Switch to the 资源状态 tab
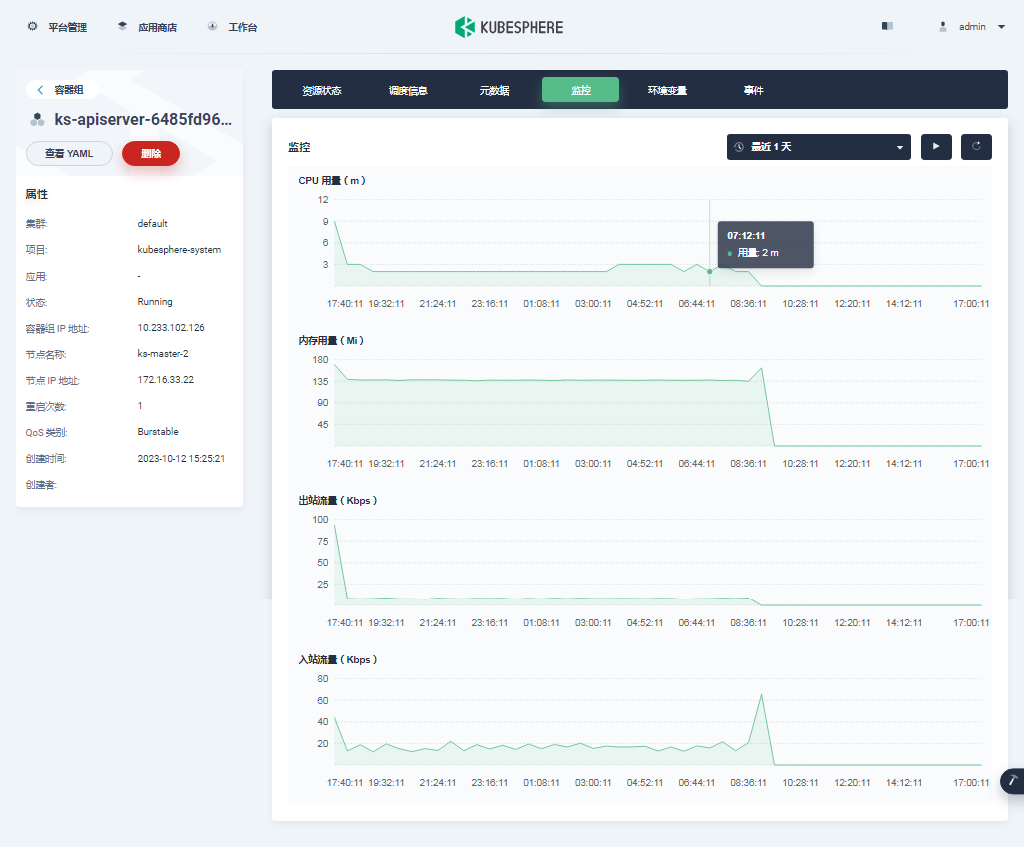The image size is (1024, 848). click(321, 90)
